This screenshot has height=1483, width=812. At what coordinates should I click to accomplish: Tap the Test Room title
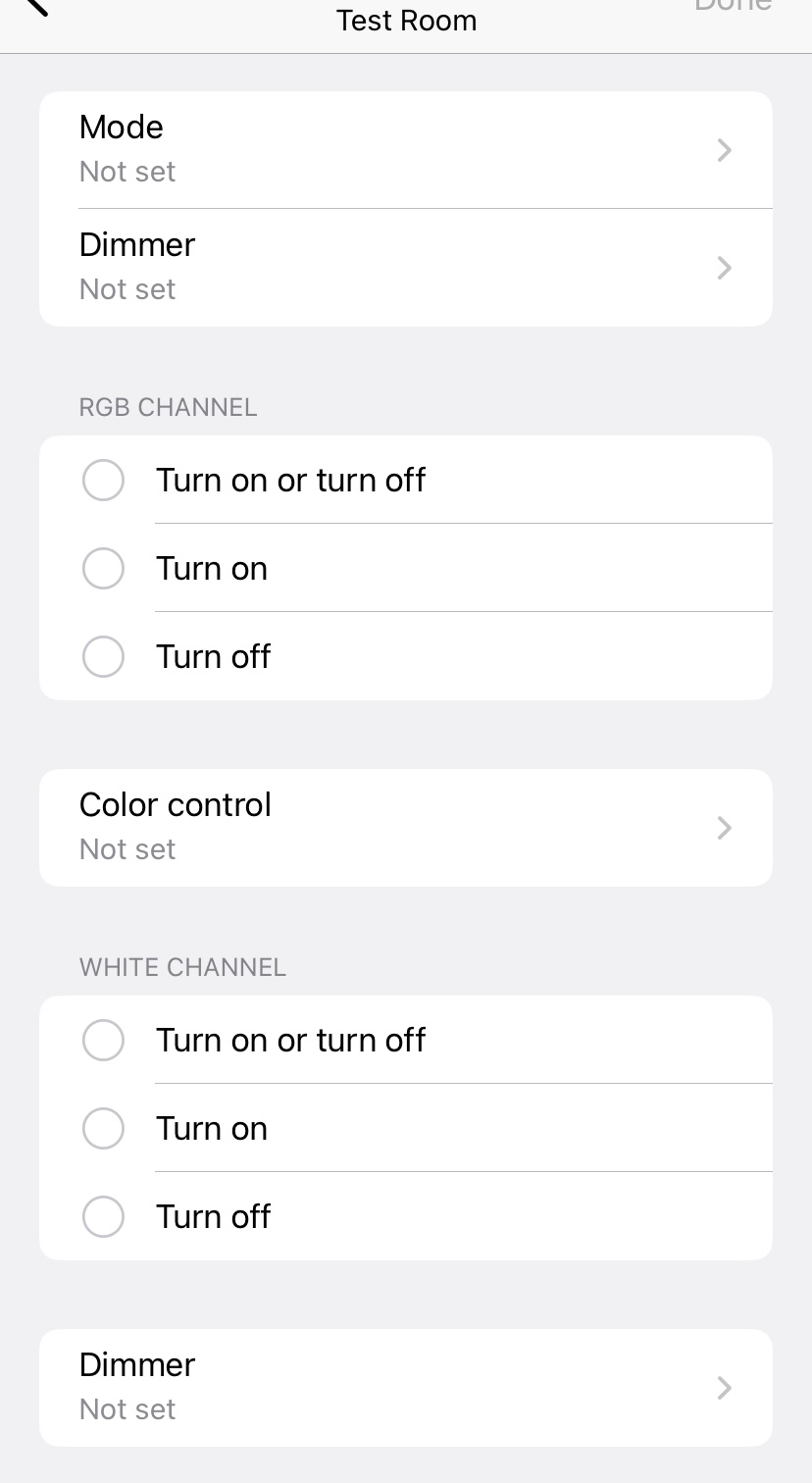[x=406, y=21]
